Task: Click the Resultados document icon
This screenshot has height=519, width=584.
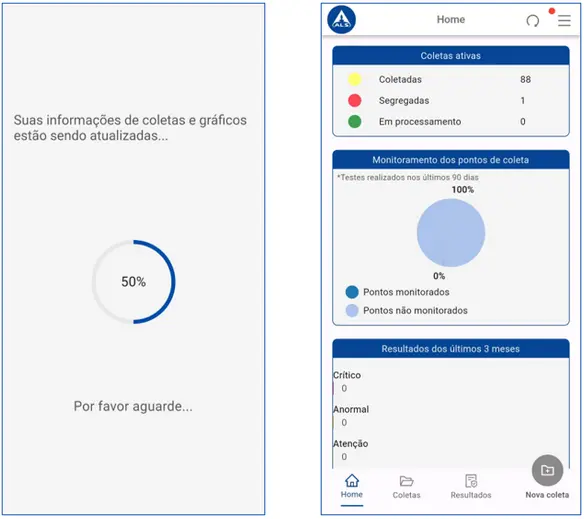Action: point(471,481)
